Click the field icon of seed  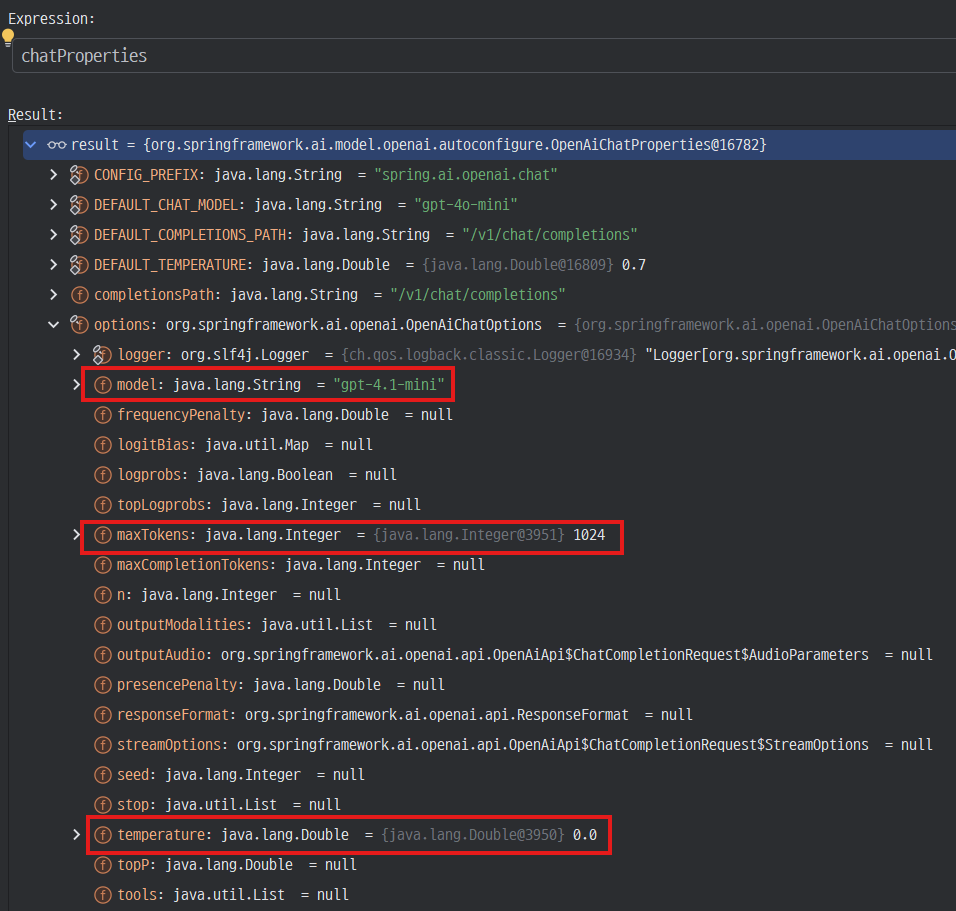click(x=102, y=774)
